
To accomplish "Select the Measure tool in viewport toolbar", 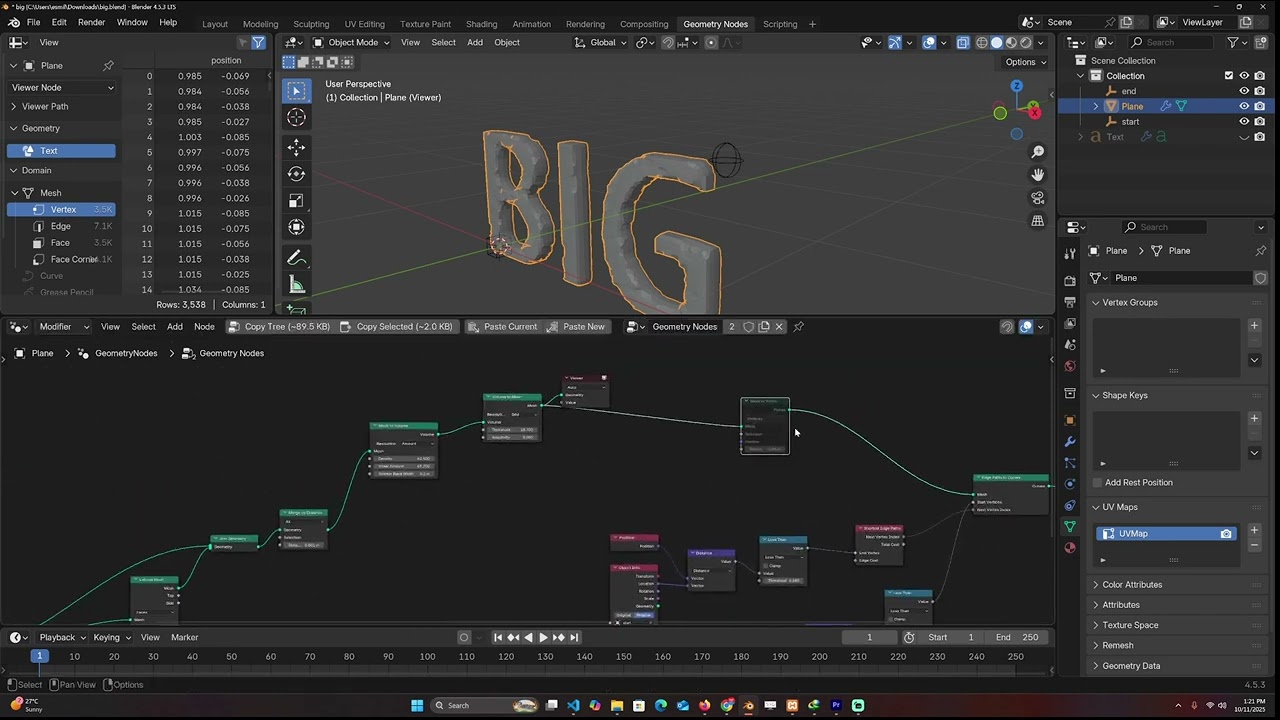I will pos(296,285).
